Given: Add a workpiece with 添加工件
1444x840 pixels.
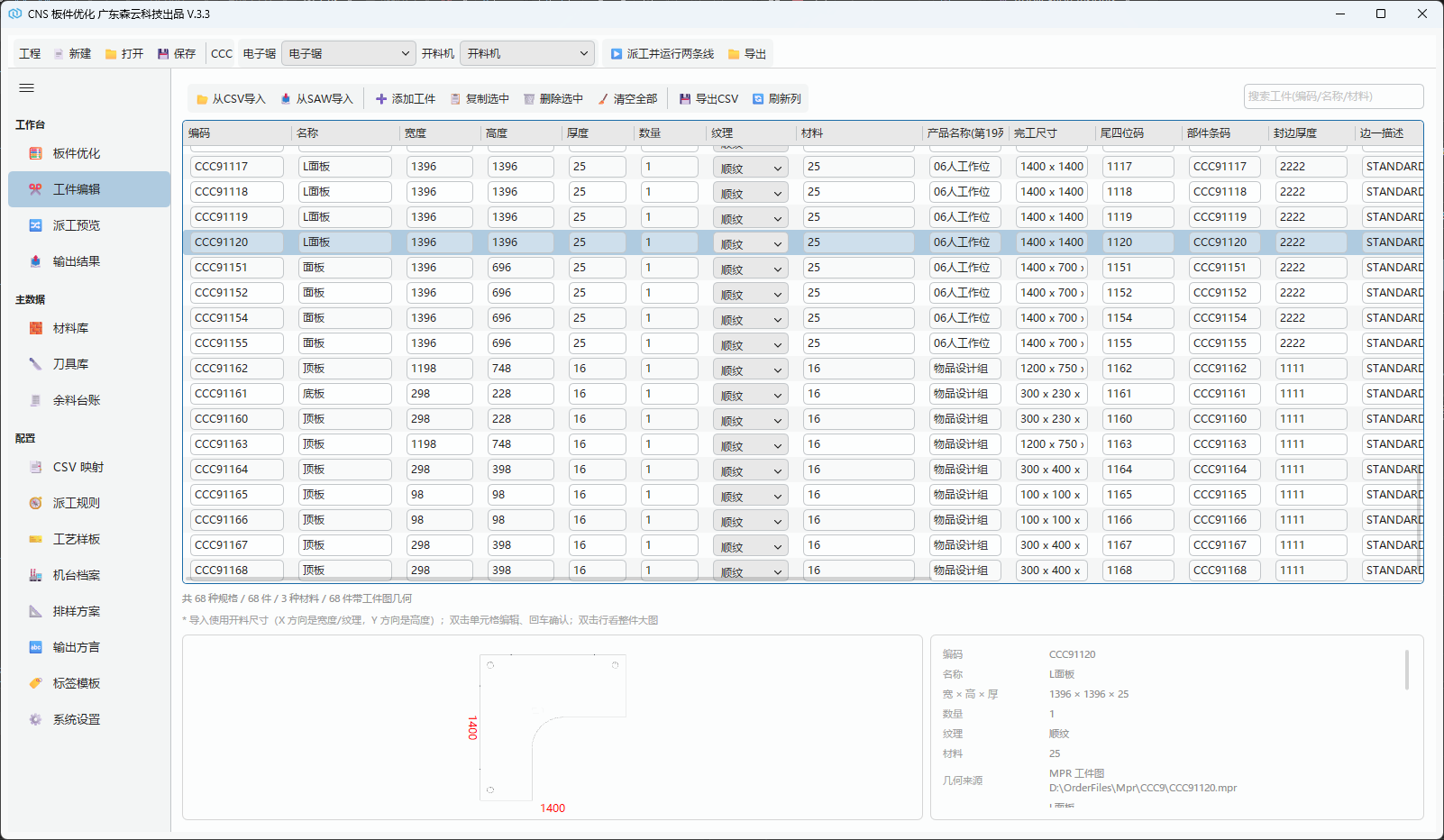Looking at the screenshot, I should click(406, 99).
